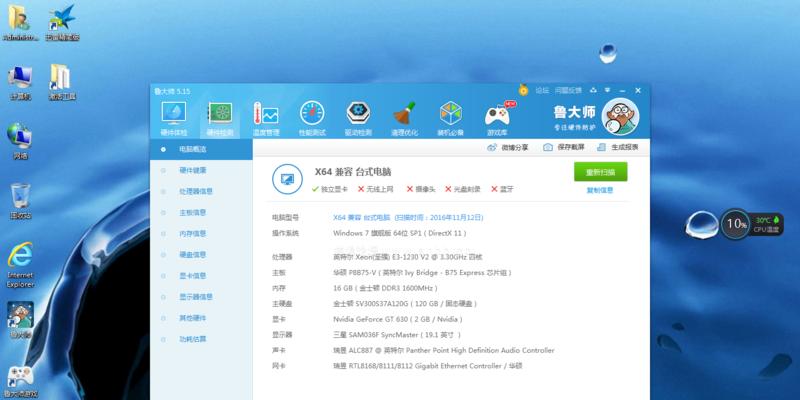This screenshot has width=800, height=400.
Task: Click the ALC887 sound card value
Action: coord(443,351)
